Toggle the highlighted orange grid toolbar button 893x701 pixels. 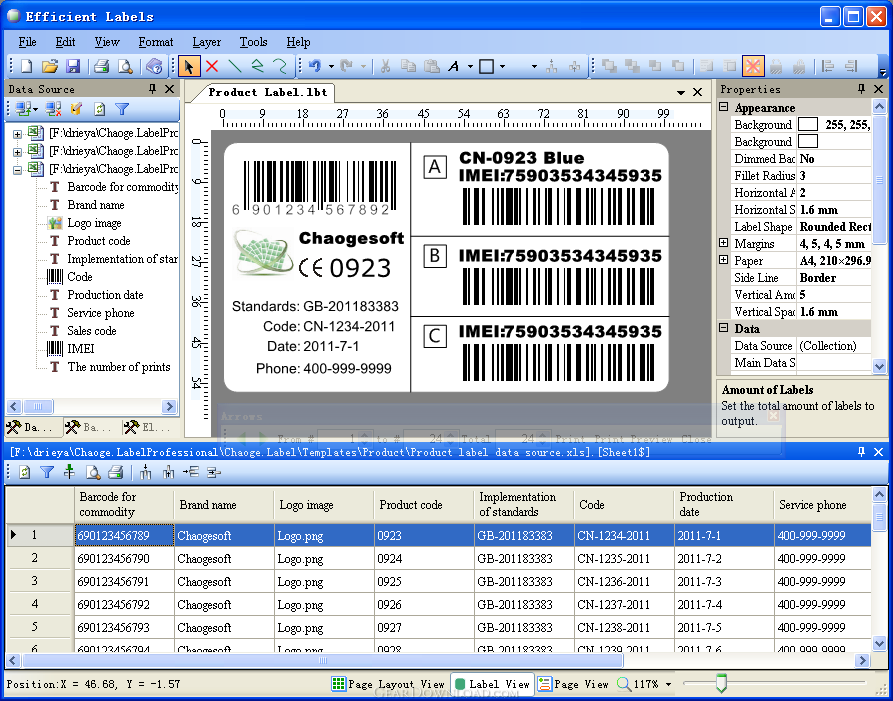coord(752,67)
